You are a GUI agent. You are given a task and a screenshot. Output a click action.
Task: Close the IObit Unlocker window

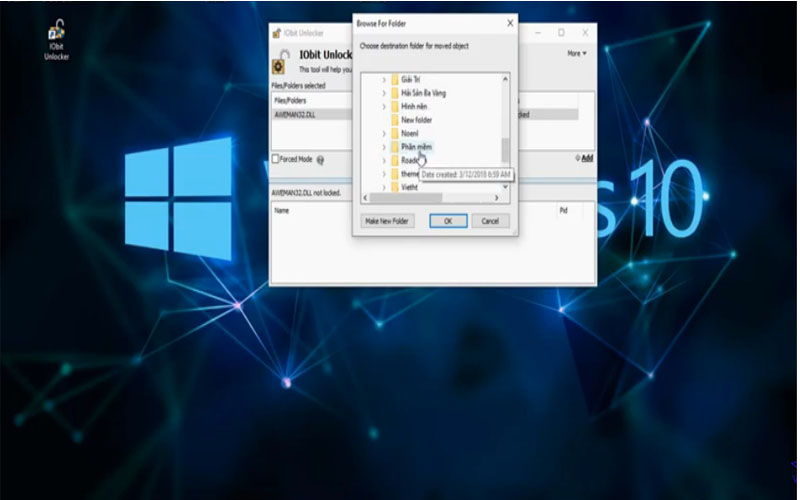point(585,33)
